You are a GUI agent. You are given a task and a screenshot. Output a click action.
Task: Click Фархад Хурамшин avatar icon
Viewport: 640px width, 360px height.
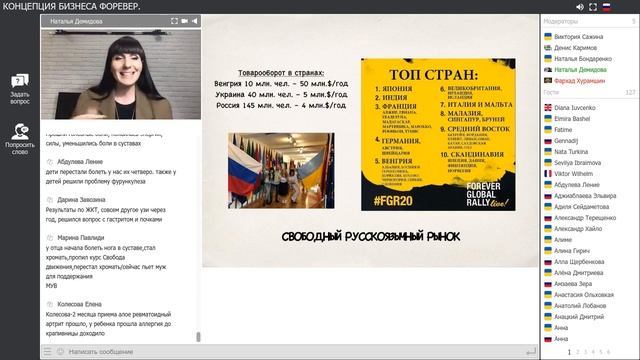pos(548,80)
